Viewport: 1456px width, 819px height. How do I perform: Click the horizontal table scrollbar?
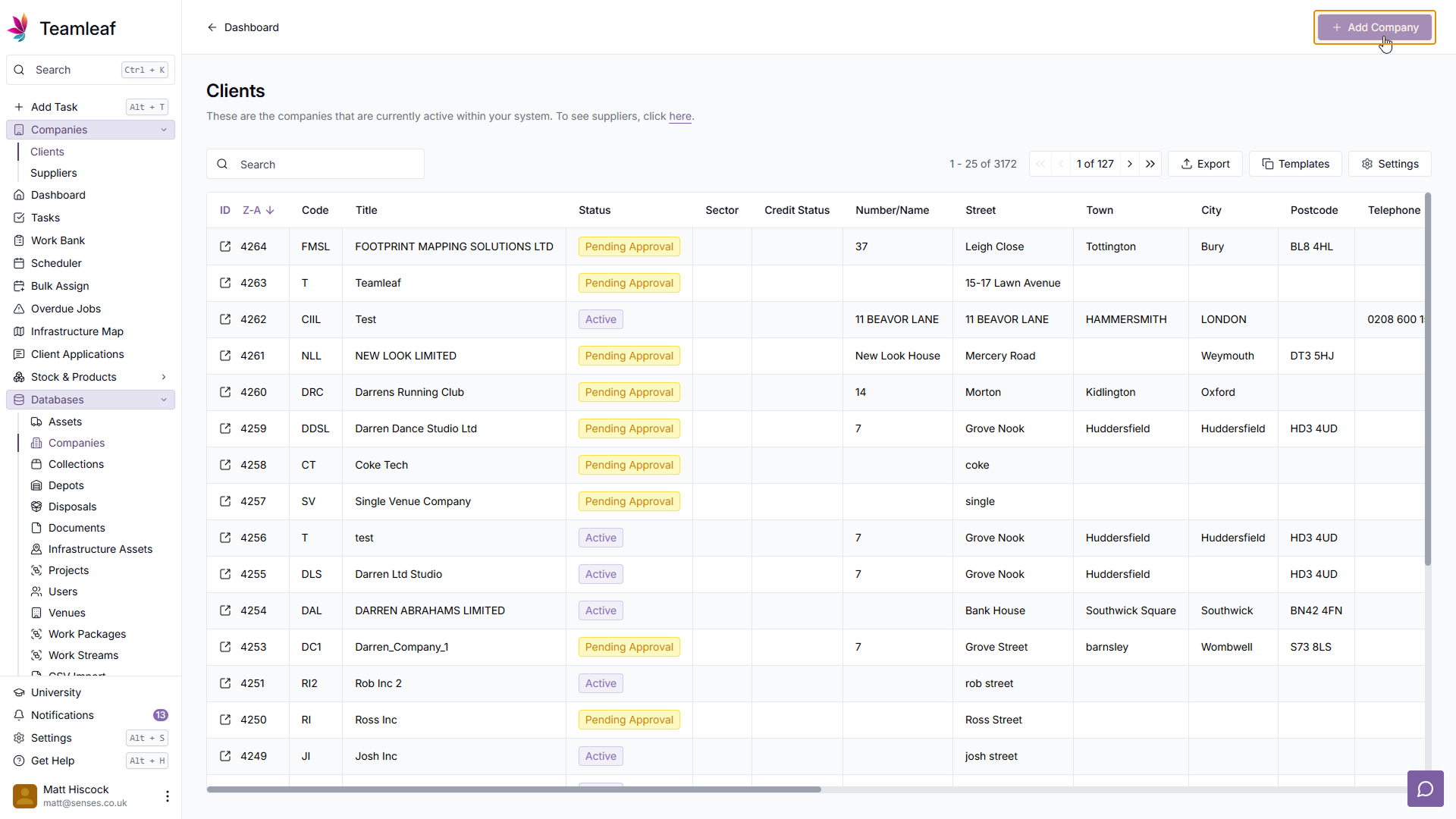513,789
